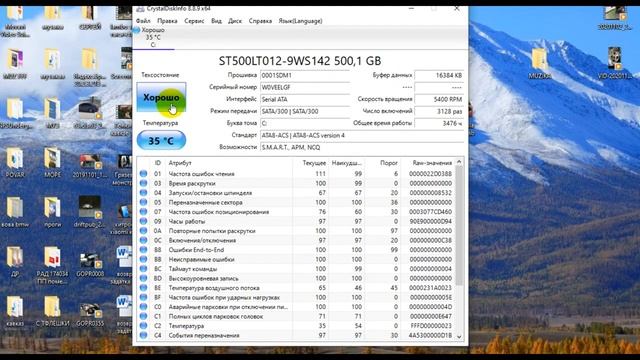Select the row Высокоуровневая запись
640x360 pixels.
point(296,278)
